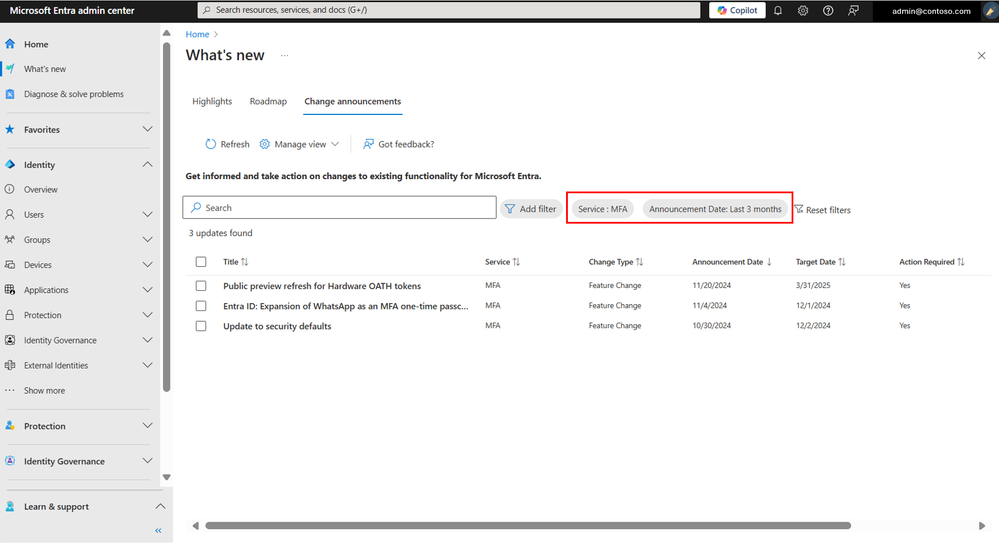Screen dimensions: 999x553
Task: Open the admin@contoso.com account menu
Action: (931, 11)
